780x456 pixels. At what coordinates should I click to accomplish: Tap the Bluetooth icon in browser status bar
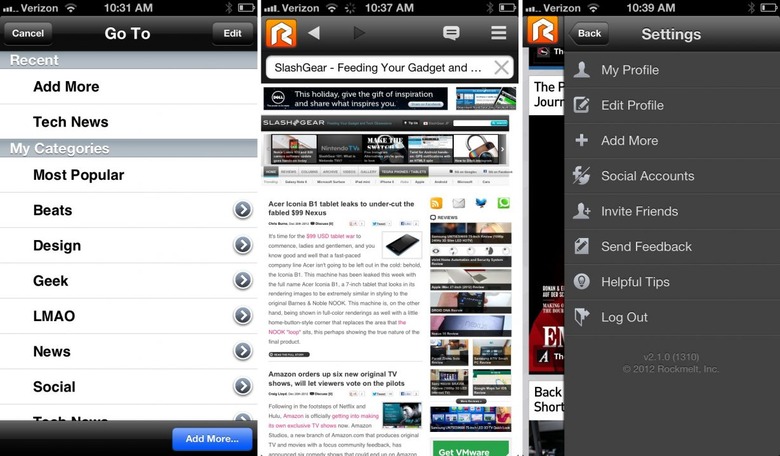(x=490, y=8)
